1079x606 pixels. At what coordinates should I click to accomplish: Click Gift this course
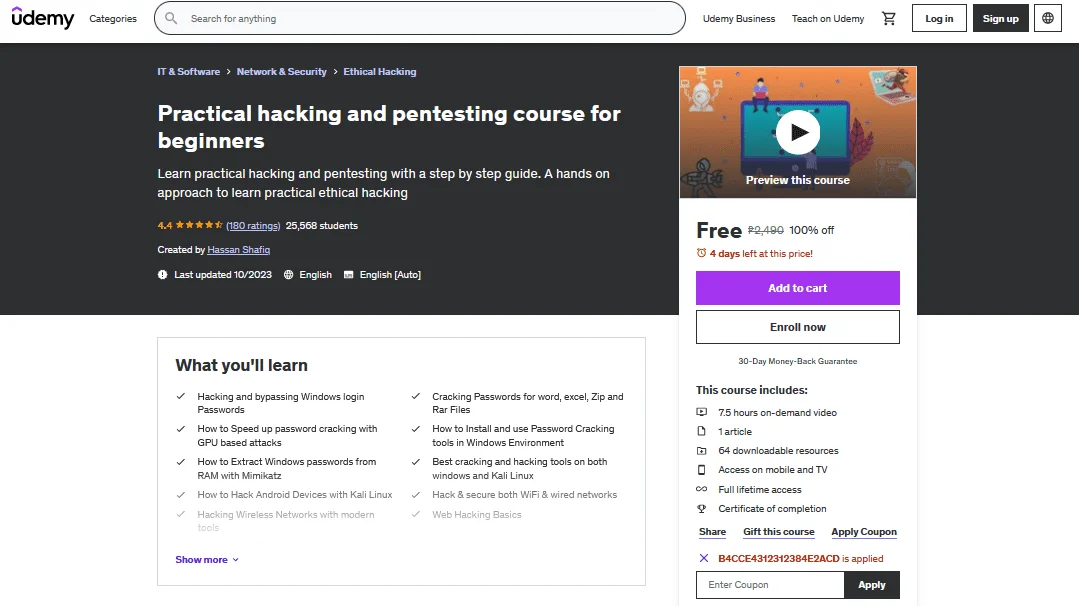click(x=778, y=532)
